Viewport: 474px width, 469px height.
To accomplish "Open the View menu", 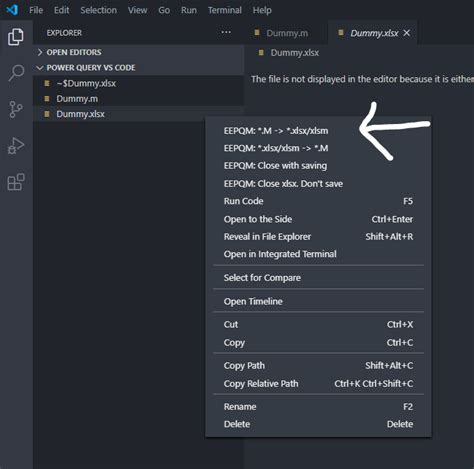I will 137,10.
